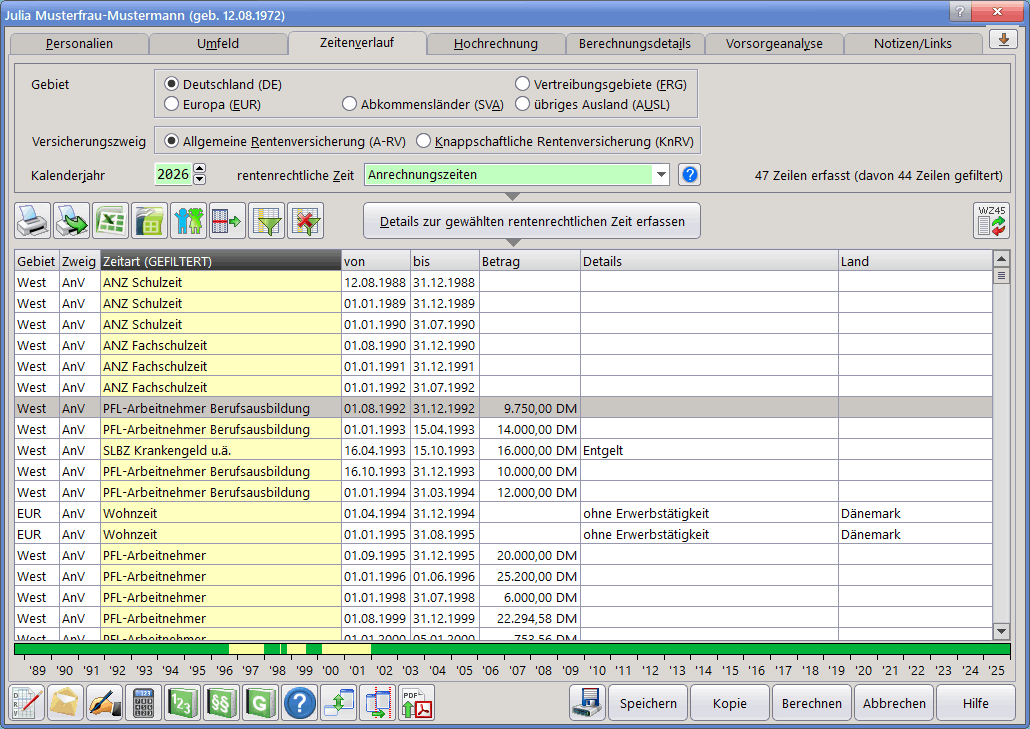Open the Berechnungsdetails tab
Image resolution: width=1030 pixels, height=729 pixels.
point(634,44)
